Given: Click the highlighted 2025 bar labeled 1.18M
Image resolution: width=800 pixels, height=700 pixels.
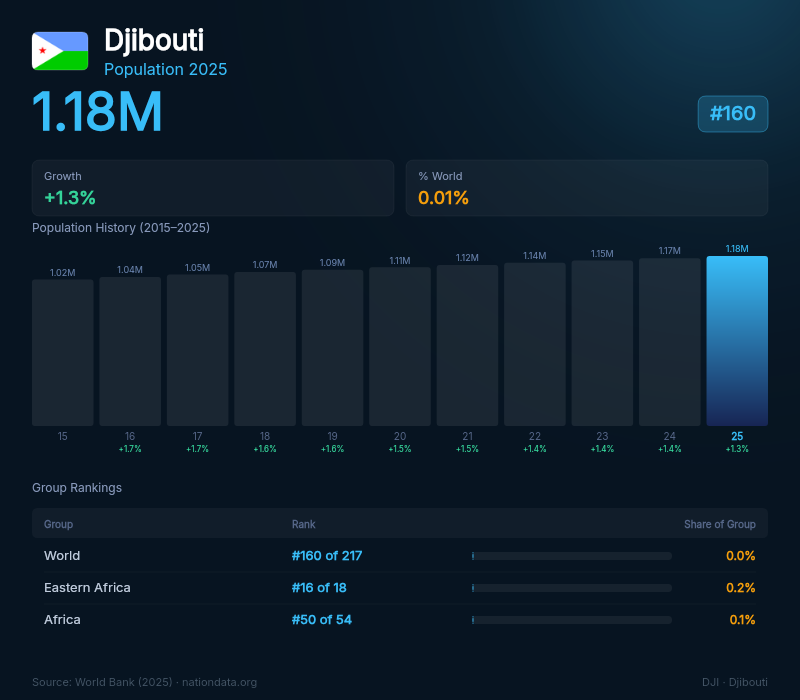Looking at the screenshot, I should (x=737, y=341).
